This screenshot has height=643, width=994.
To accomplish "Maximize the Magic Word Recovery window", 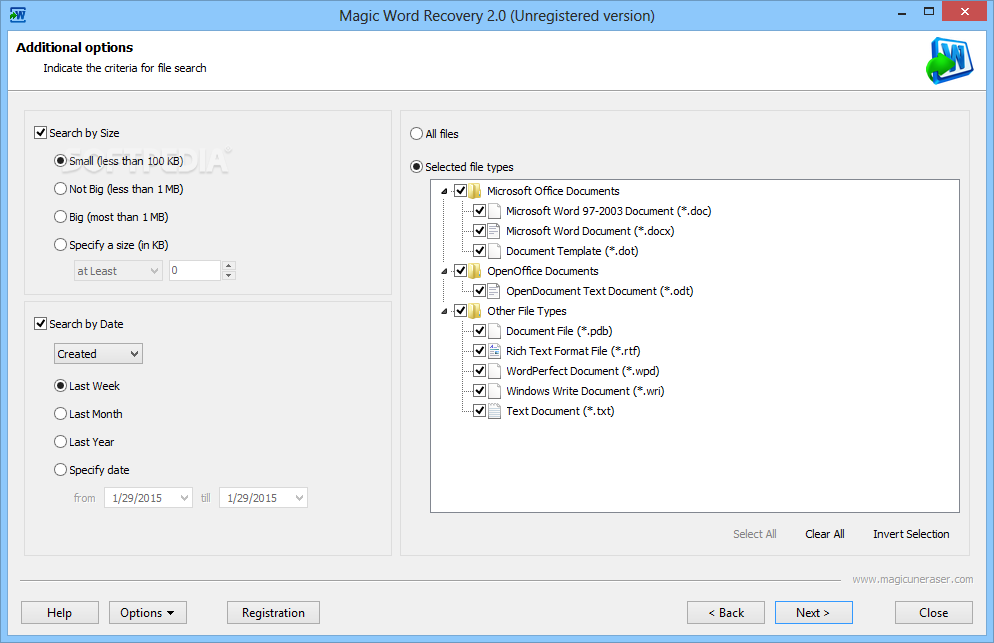I will pyautogui.click(x=929, y=12).
